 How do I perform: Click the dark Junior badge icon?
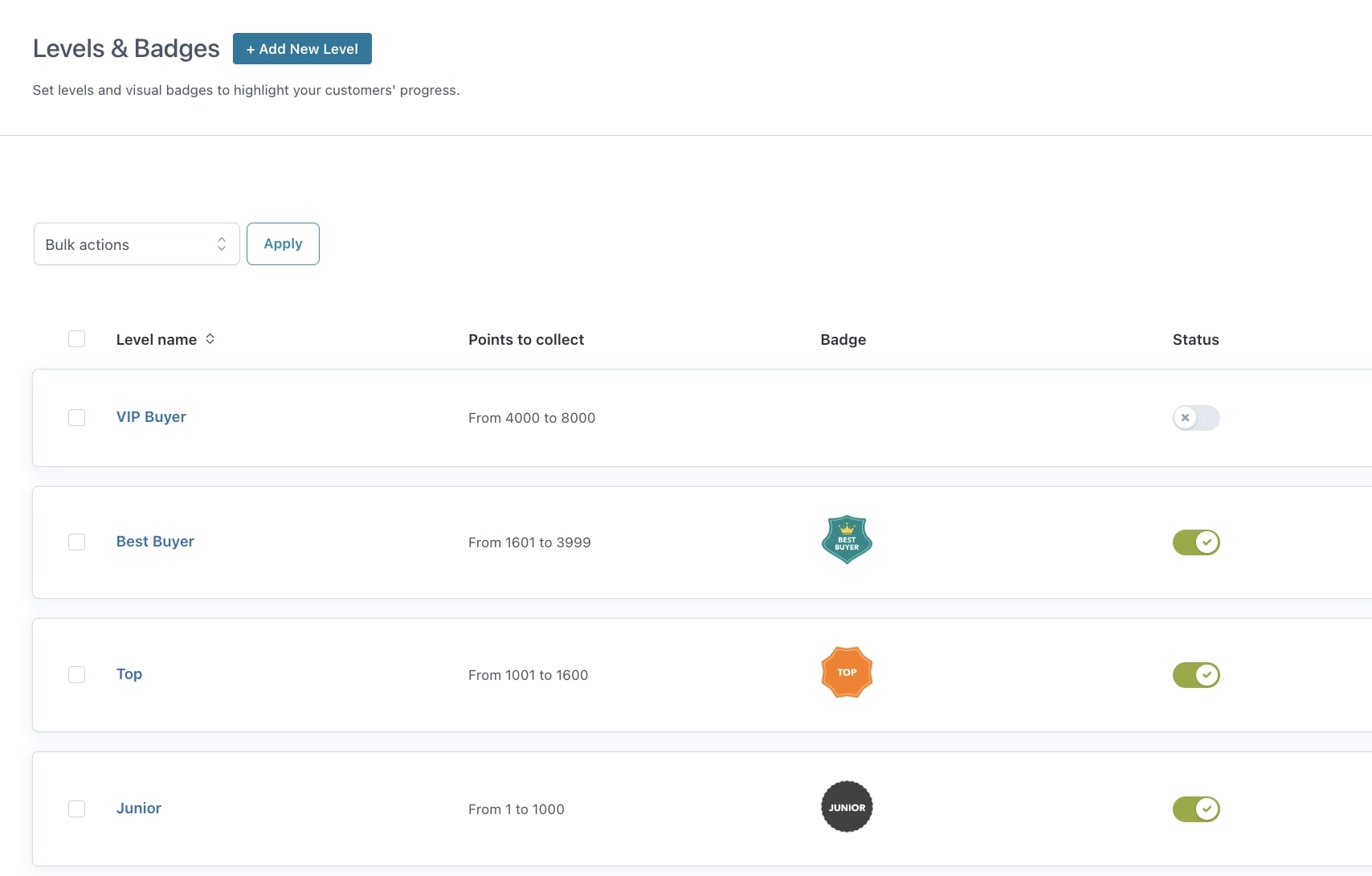click(x=847, y=807)
